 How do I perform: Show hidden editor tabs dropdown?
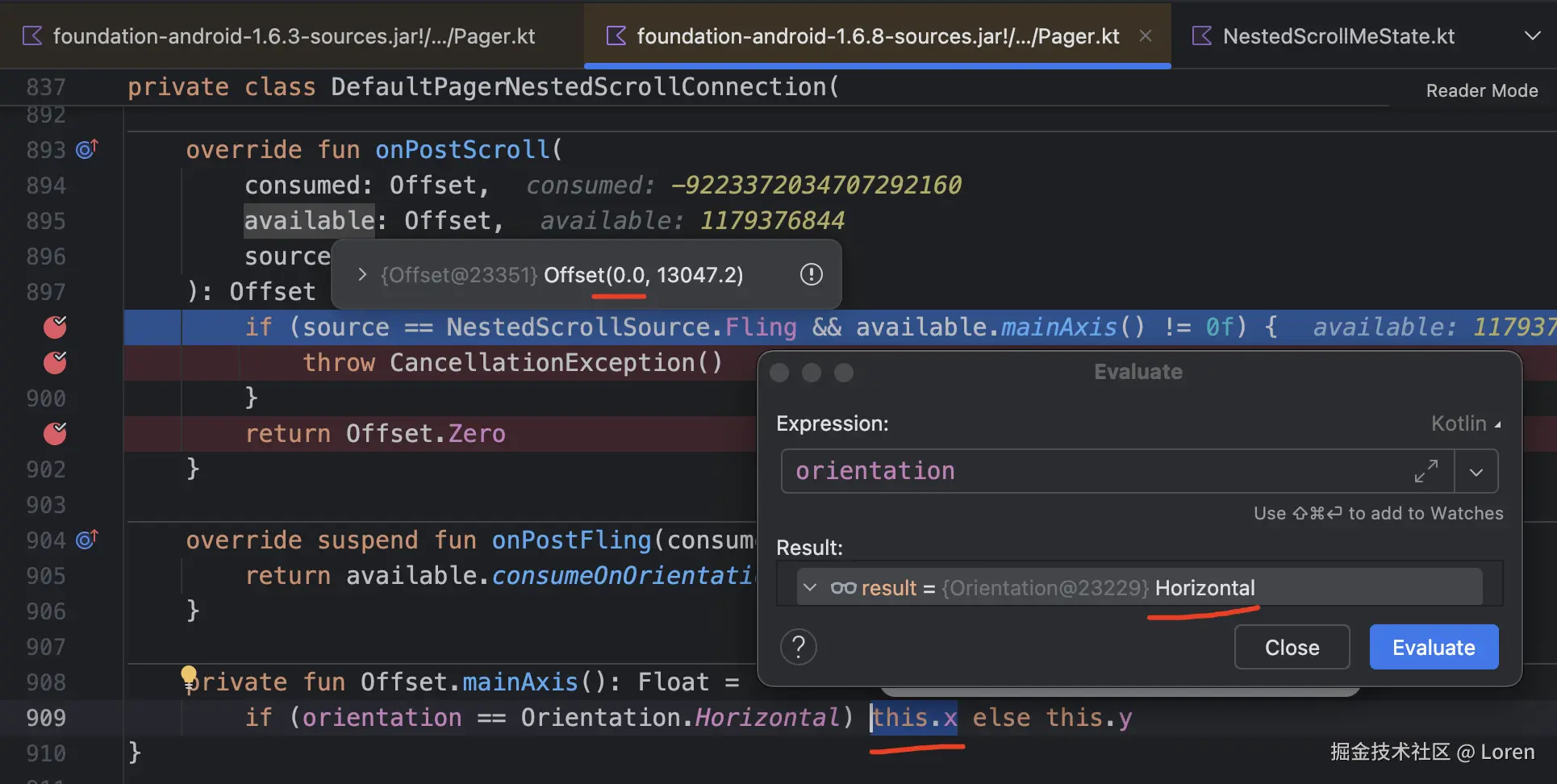coord(1532,35)
